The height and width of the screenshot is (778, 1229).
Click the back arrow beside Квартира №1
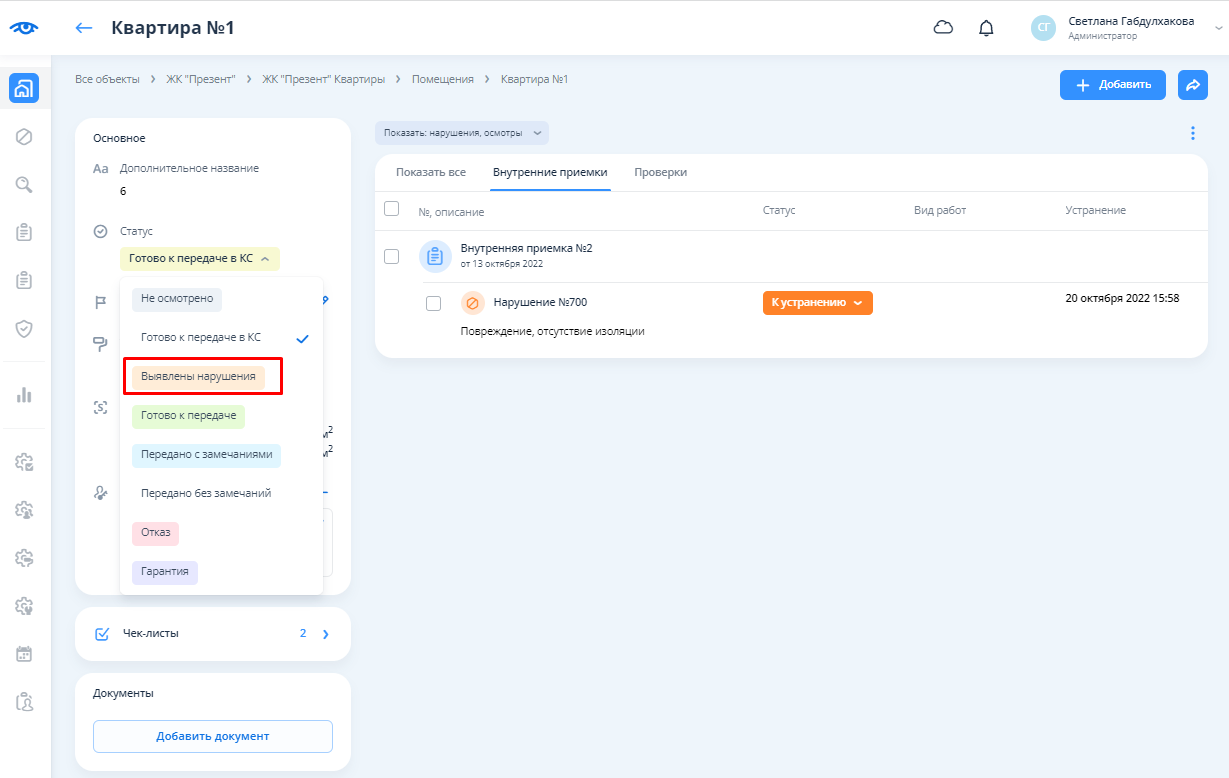tap(84, 28)
